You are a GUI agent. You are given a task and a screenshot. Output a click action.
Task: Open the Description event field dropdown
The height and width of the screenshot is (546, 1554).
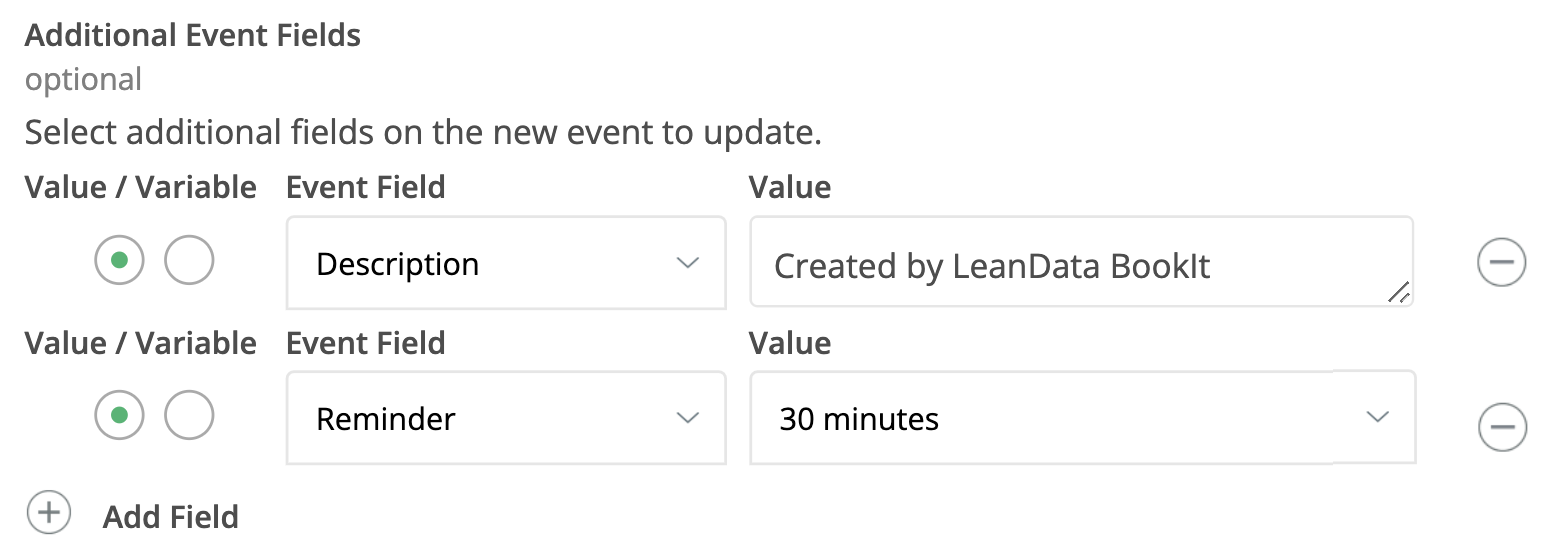coord(505,264)
